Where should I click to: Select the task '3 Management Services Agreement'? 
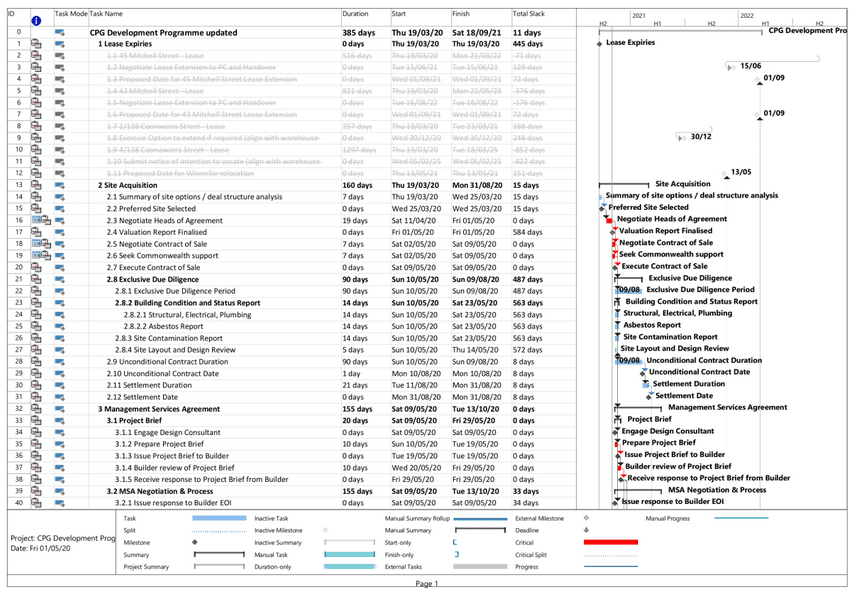pos(159,409)
